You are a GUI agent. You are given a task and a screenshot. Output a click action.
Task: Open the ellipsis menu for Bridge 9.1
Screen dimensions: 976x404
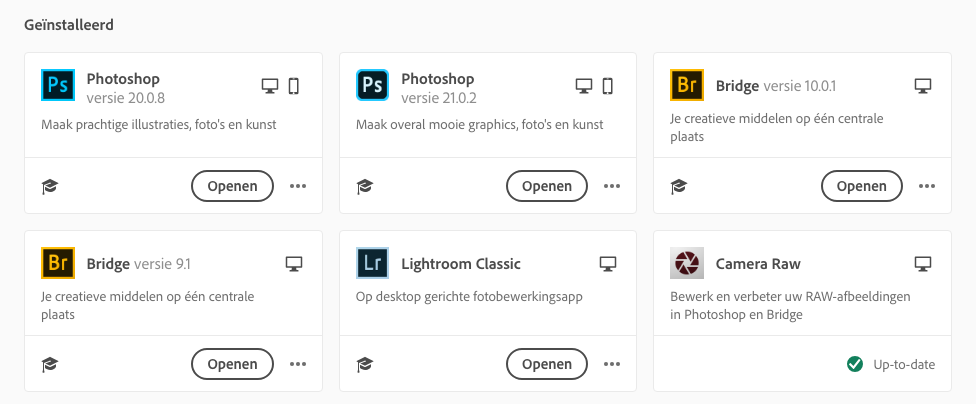(x=298, y=364)
